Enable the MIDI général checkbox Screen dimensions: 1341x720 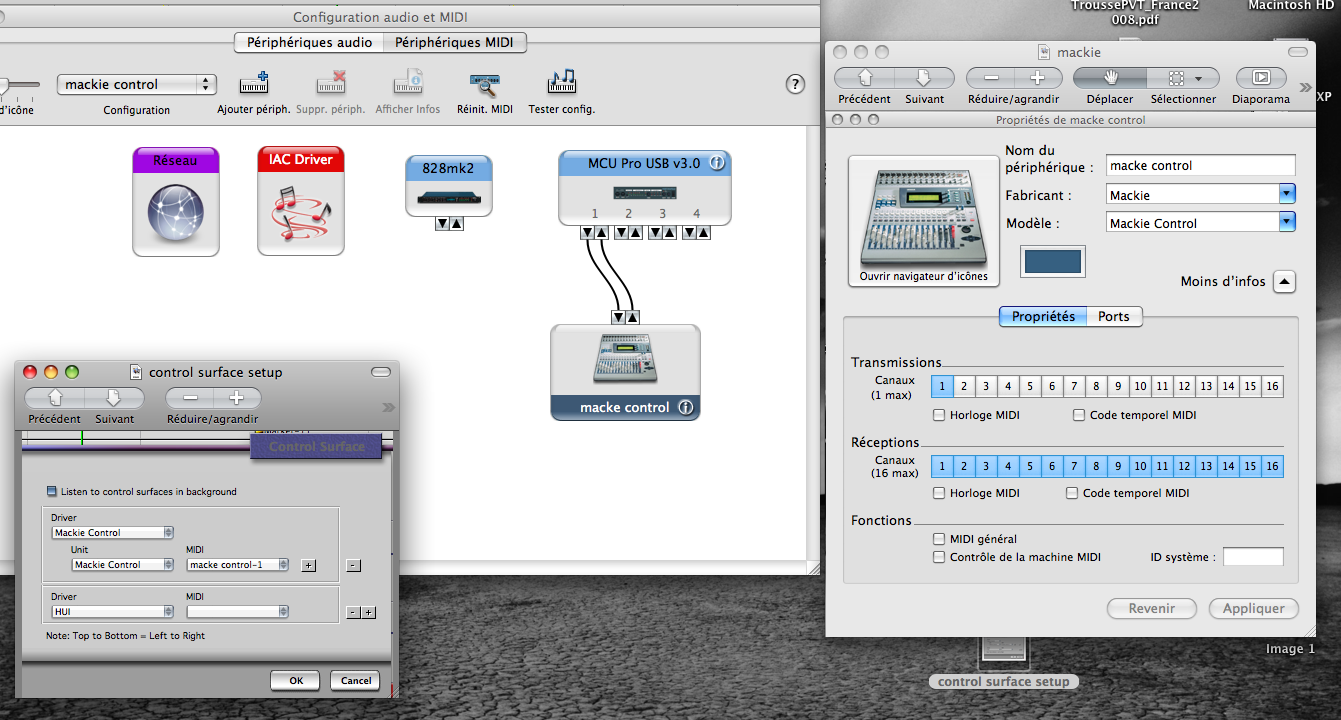pyautogui.click(x=939, y=539)
